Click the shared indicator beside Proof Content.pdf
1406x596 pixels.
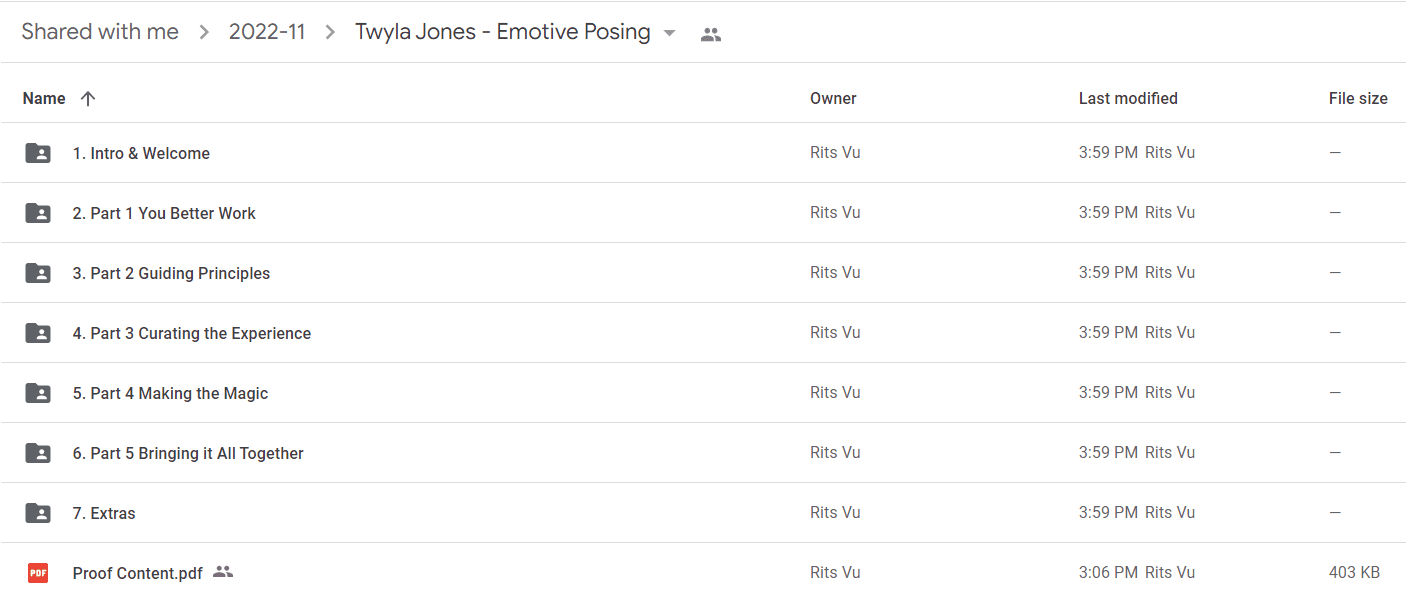point(223,572)
